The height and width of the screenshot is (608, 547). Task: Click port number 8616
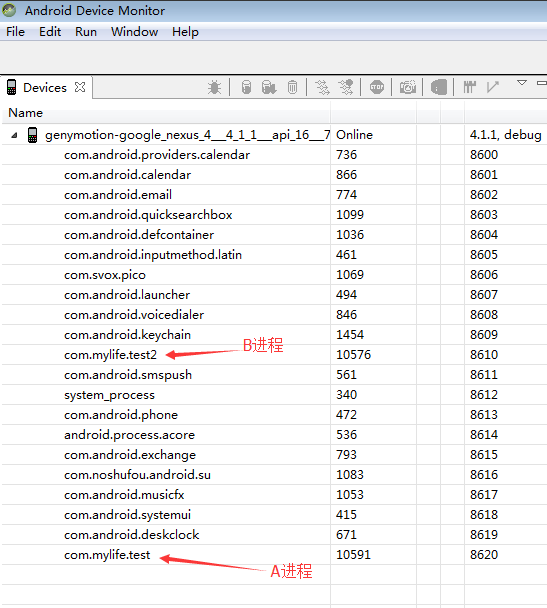point(484,475)
